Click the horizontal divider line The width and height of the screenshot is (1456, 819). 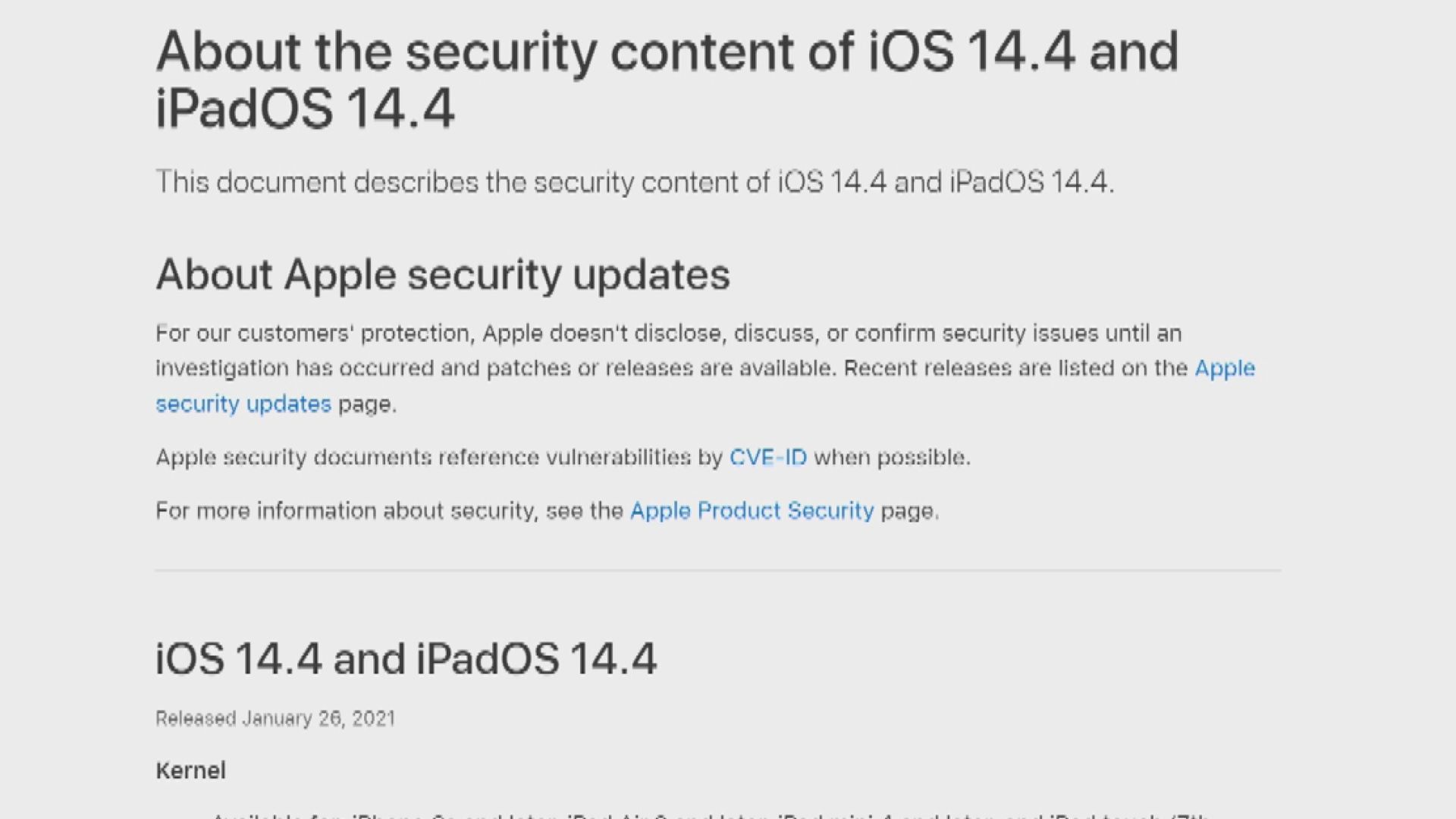717,570
